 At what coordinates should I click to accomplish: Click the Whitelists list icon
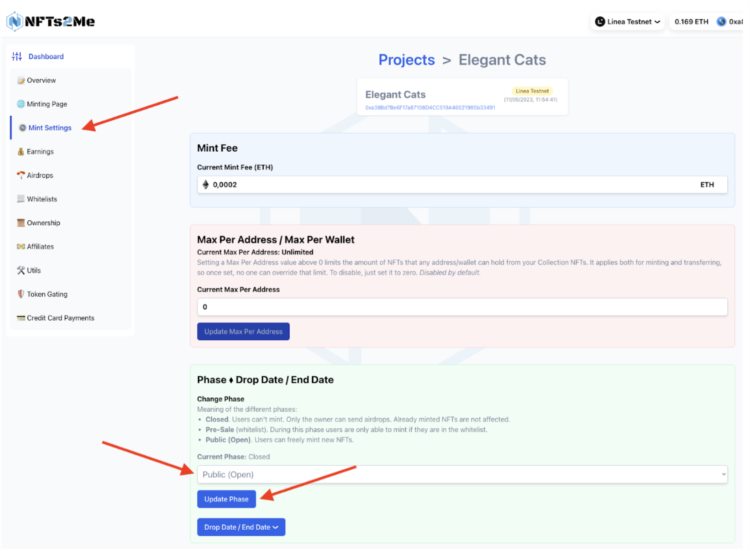pos(20,199)
